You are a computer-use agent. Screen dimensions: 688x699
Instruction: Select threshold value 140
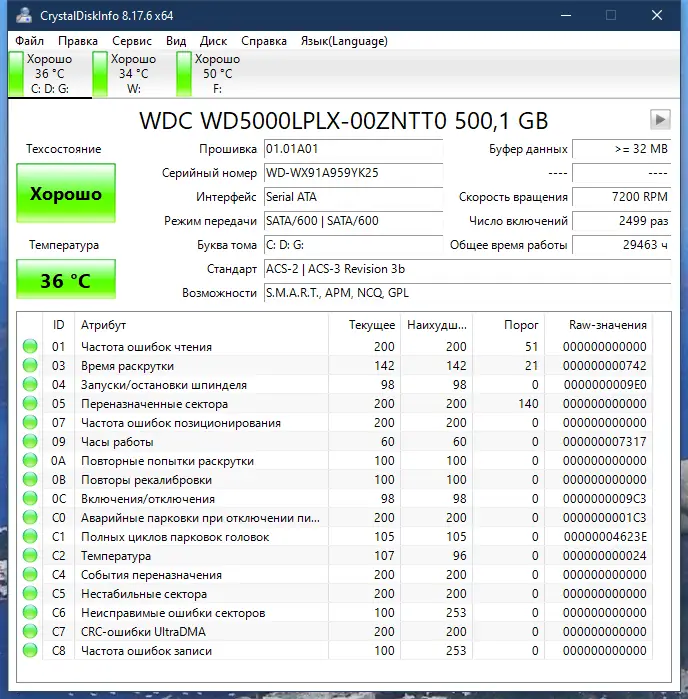point(528,403)
